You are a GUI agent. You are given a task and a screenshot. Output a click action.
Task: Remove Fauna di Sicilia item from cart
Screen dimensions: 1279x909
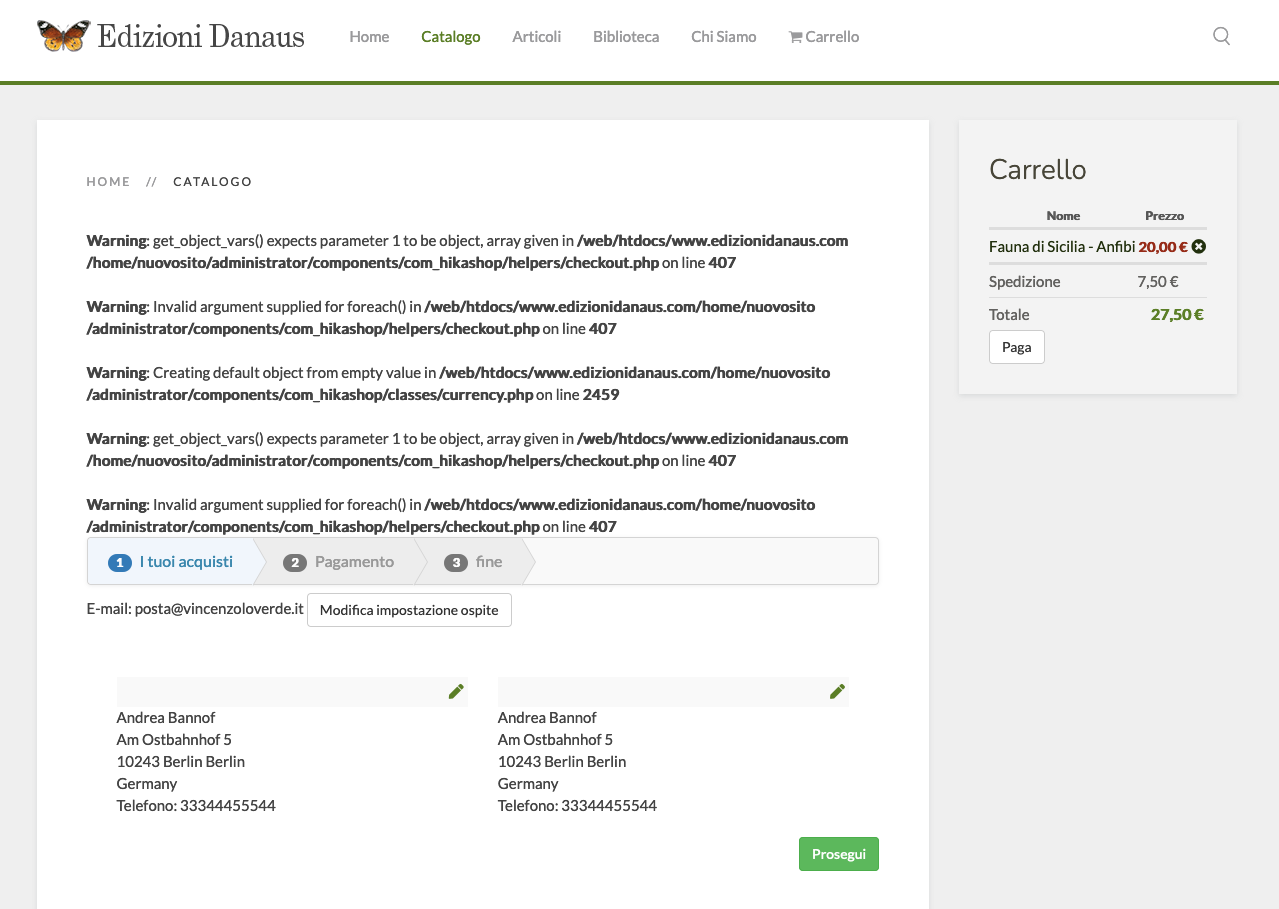1199,247
